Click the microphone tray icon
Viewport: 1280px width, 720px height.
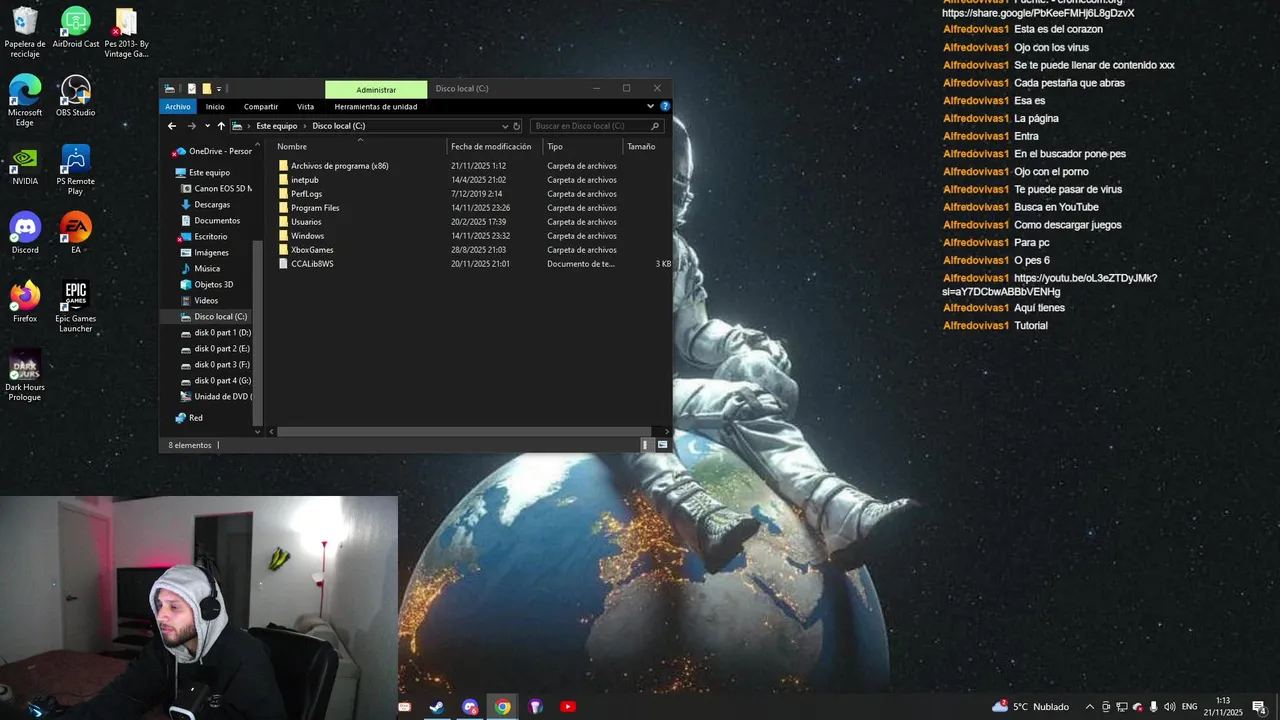pyautogui.click(x=1154, y=707)
